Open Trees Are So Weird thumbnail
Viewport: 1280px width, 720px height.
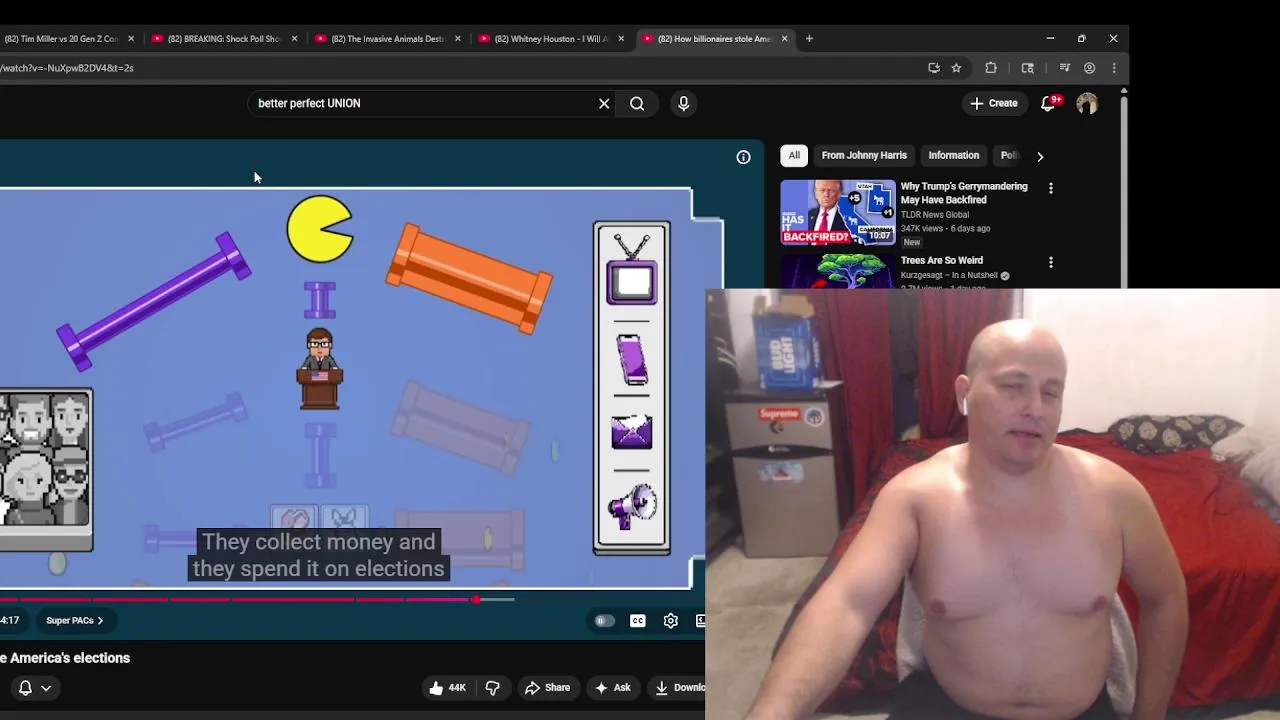838,271
